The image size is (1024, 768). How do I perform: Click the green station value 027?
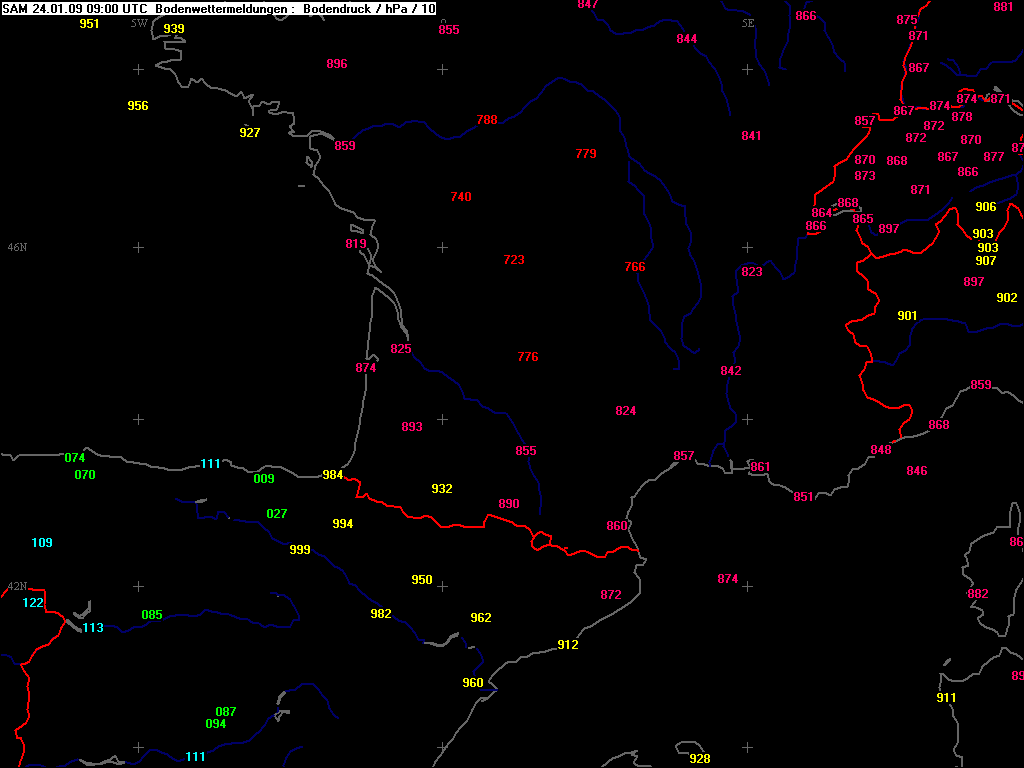pyautogui.click(x=277, y=514)
